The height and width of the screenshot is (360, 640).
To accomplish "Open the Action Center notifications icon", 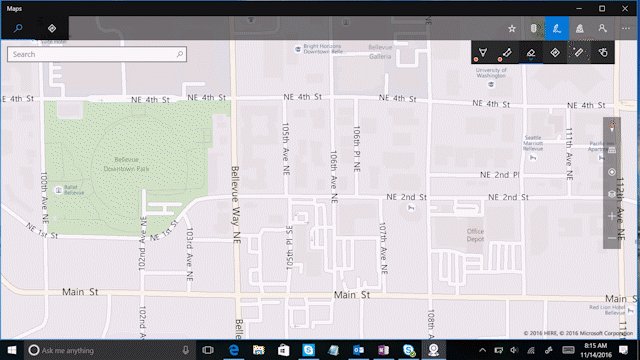I will click(x=623, y=350).
